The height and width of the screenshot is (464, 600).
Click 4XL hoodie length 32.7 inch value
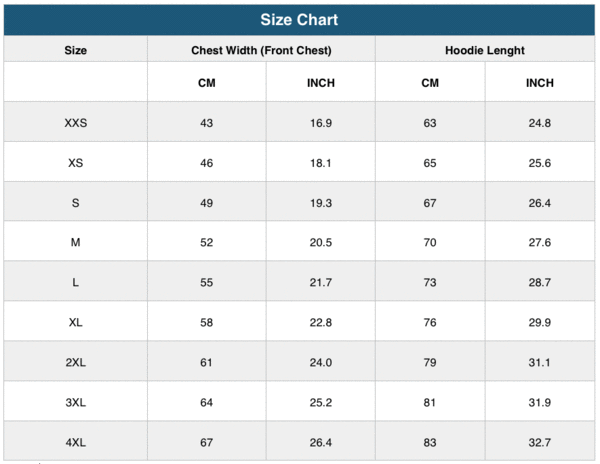[540, 442]
